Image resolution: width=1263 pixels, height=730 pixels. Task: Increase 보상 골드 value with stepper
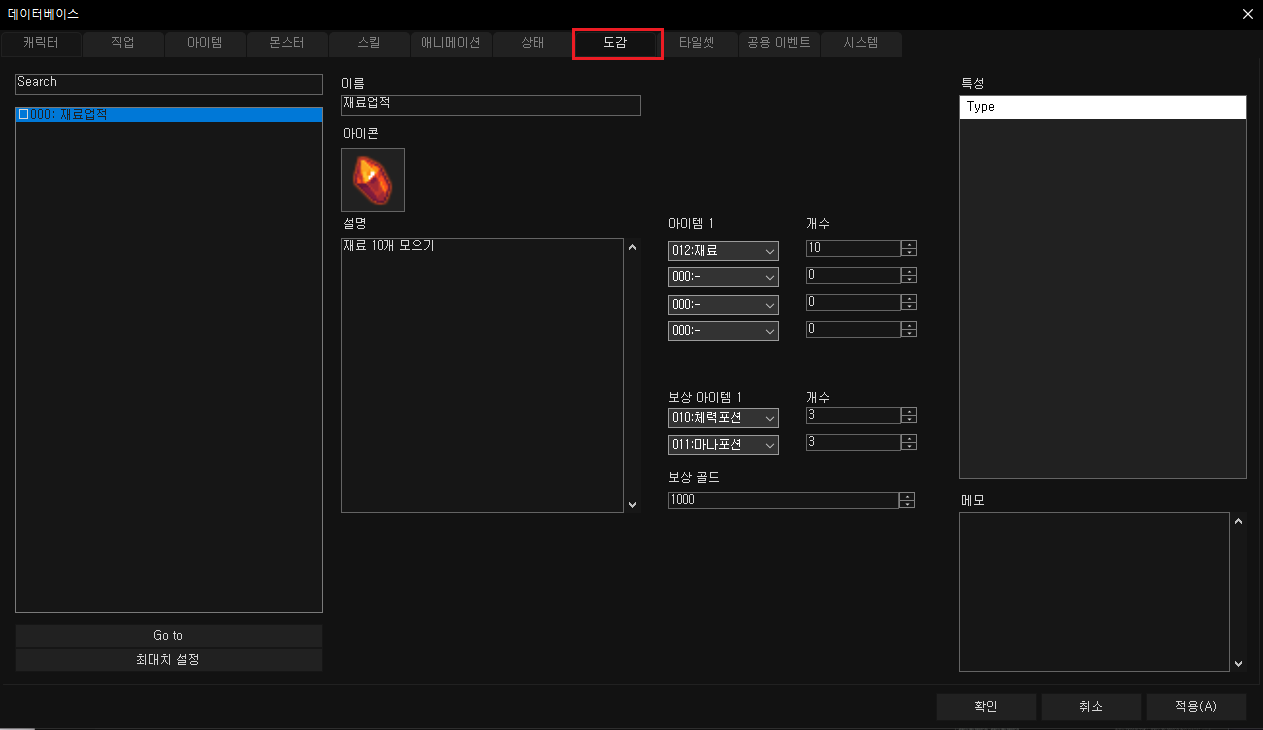907,496
